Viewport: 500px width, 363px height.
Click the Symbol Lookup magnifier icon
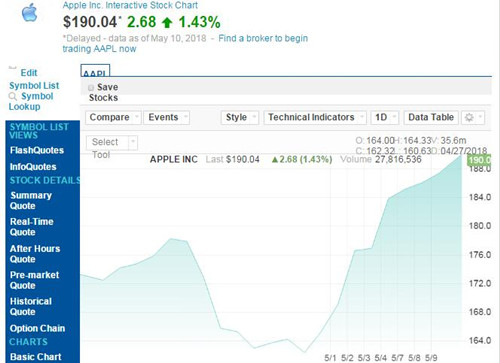(13, 97)
